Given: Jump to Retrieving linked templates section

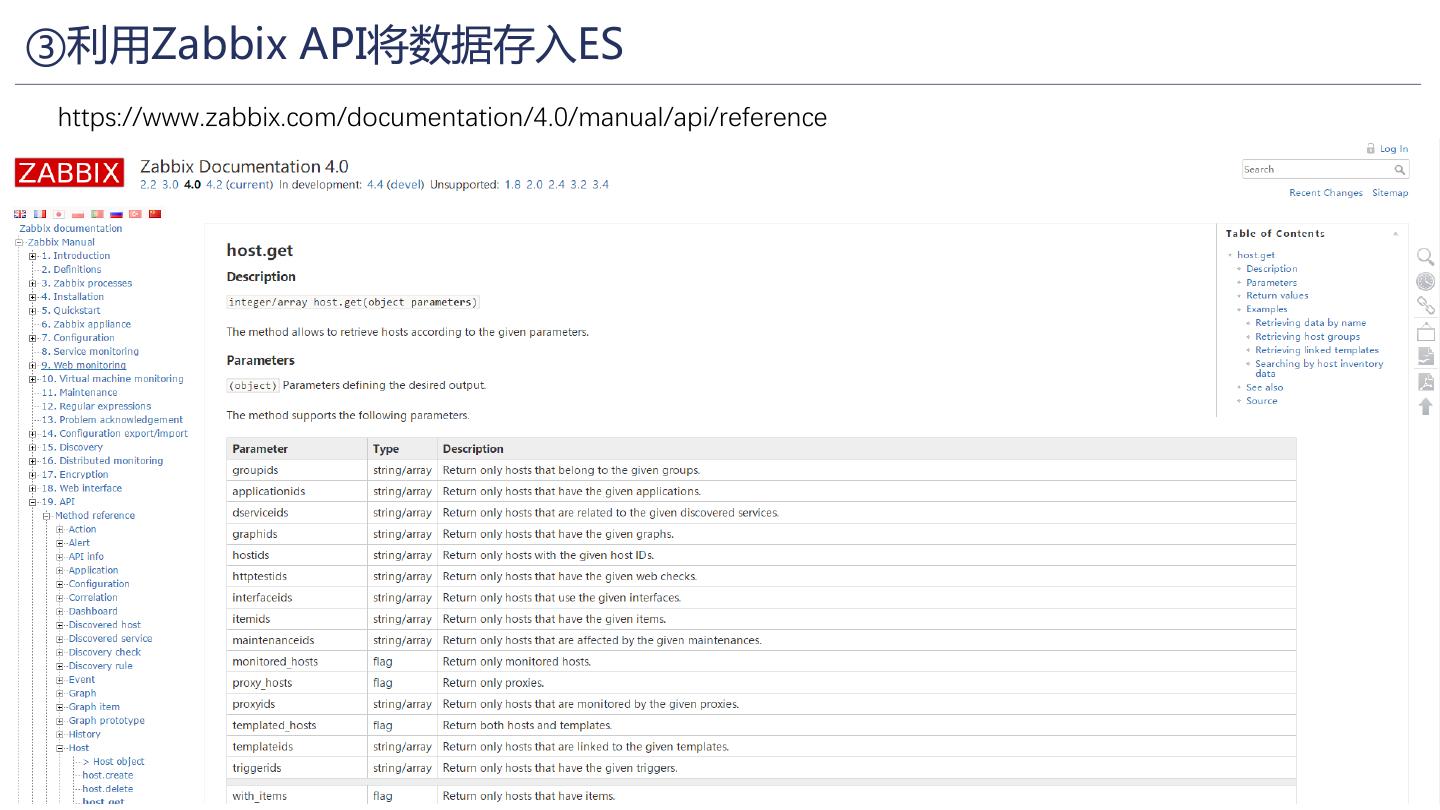Looking at the screenshot, I should coord(1317,351).
